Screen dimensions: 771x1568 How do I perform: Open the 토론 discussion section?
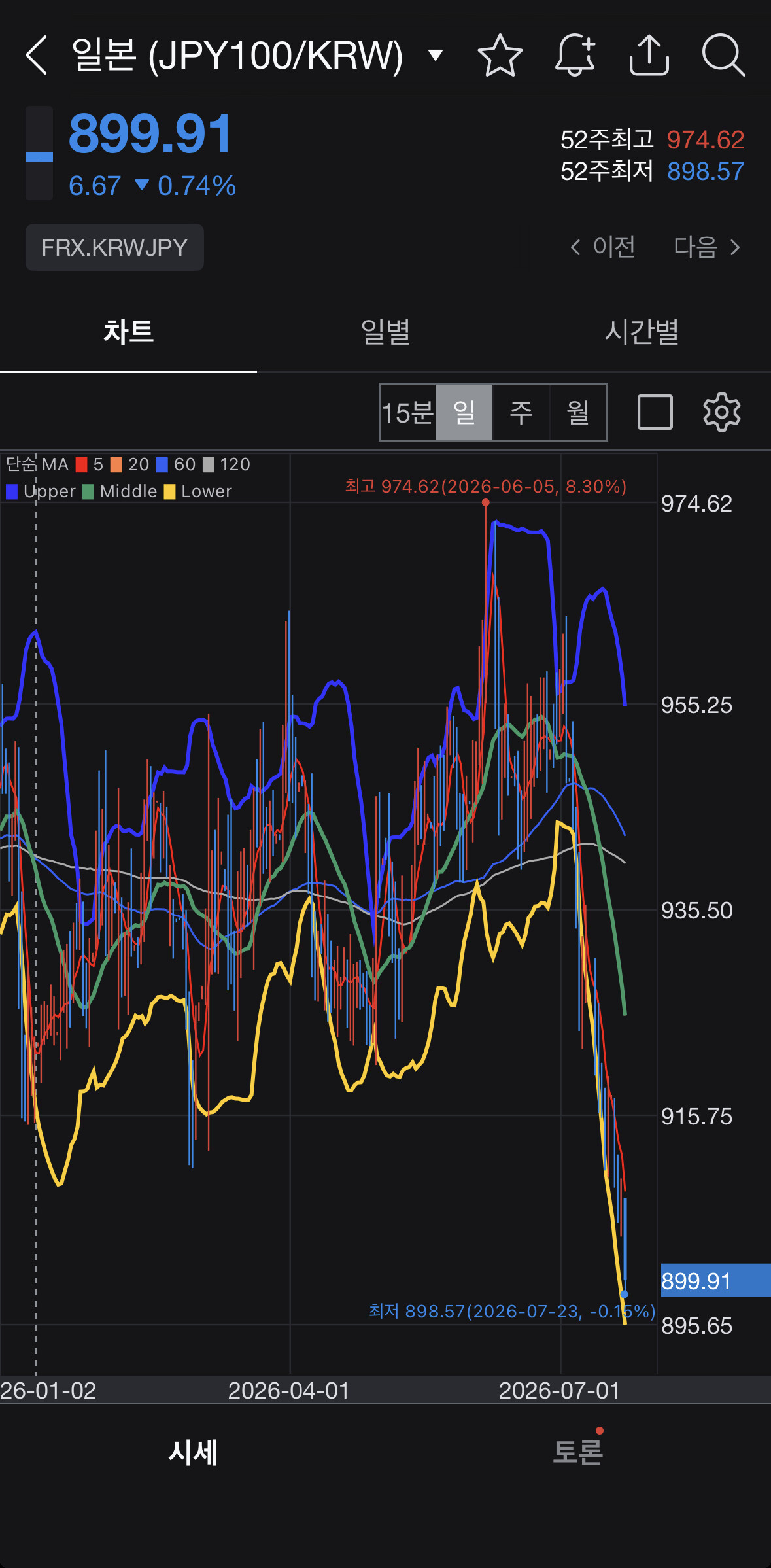[x=577, y=1452]
